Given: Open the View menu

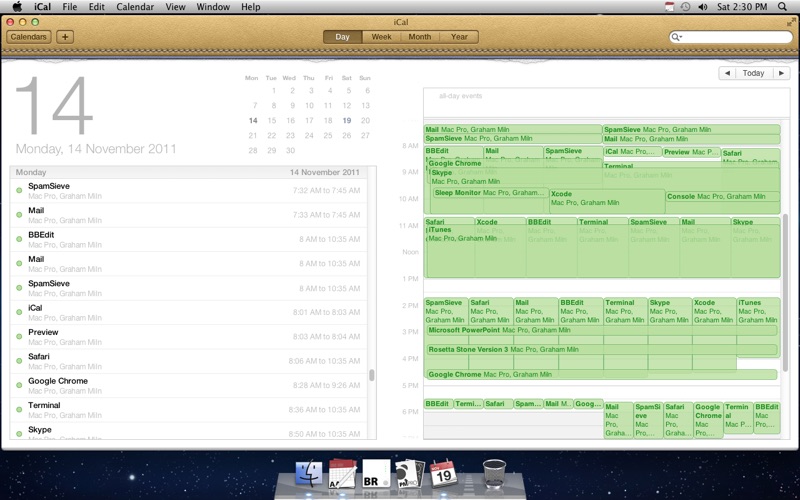Looking at the screenshot, I should (x=176, y=7).
